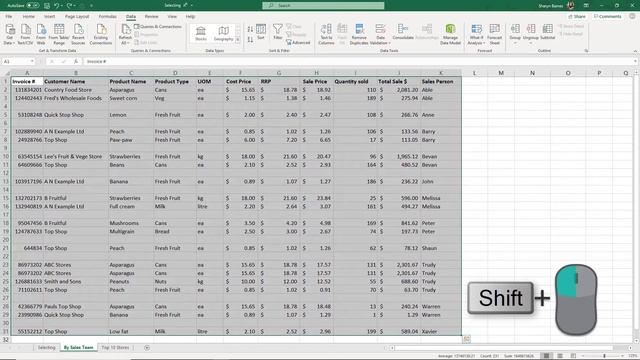Open the Ribbon Display Options icon

pyautogui.click(x=586, y=6)
